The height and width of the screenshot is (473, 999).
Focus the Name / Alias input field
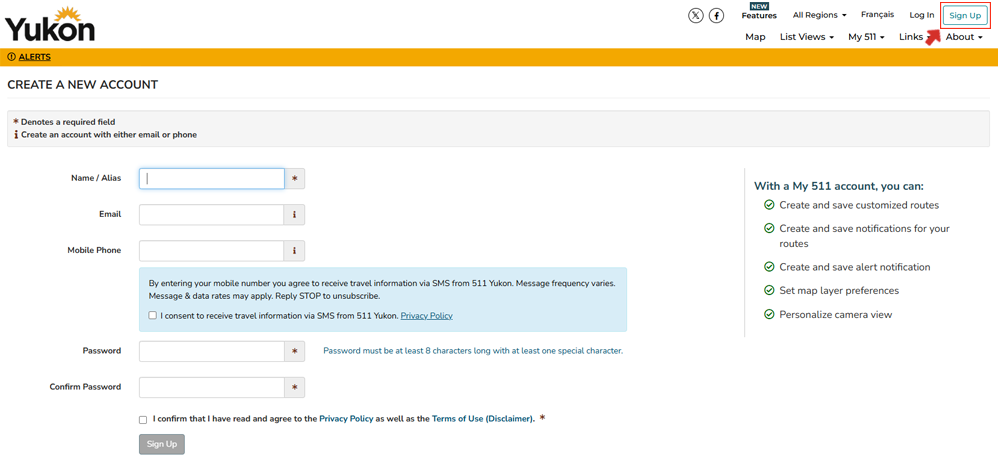[212, 179]
